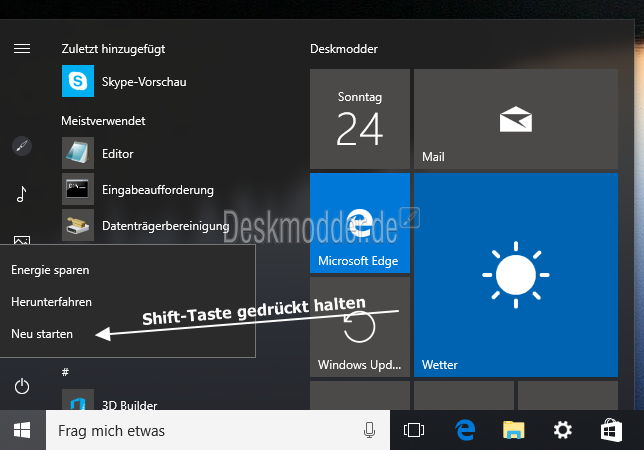
Task: Click the Frag mich etwas search box
Action: pyautogui.click(x=218, y=430)
